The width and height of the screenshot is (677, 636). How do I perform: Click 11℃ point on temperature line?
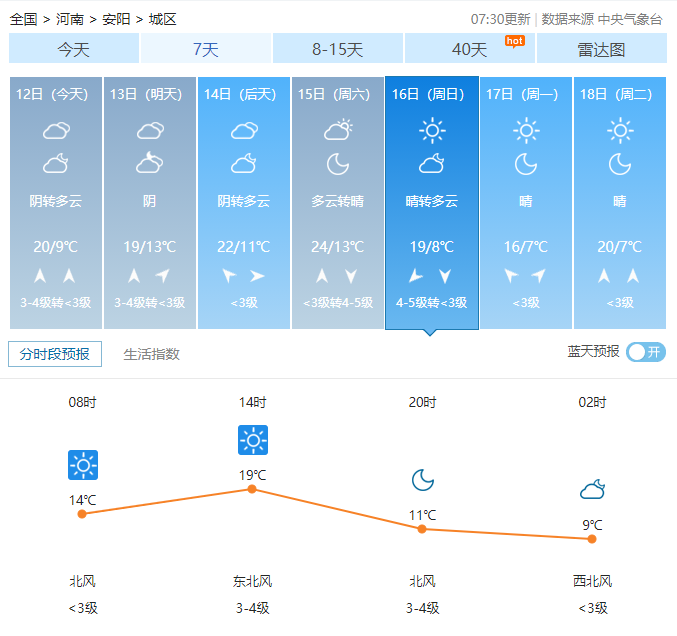click(x=422, y=529)
